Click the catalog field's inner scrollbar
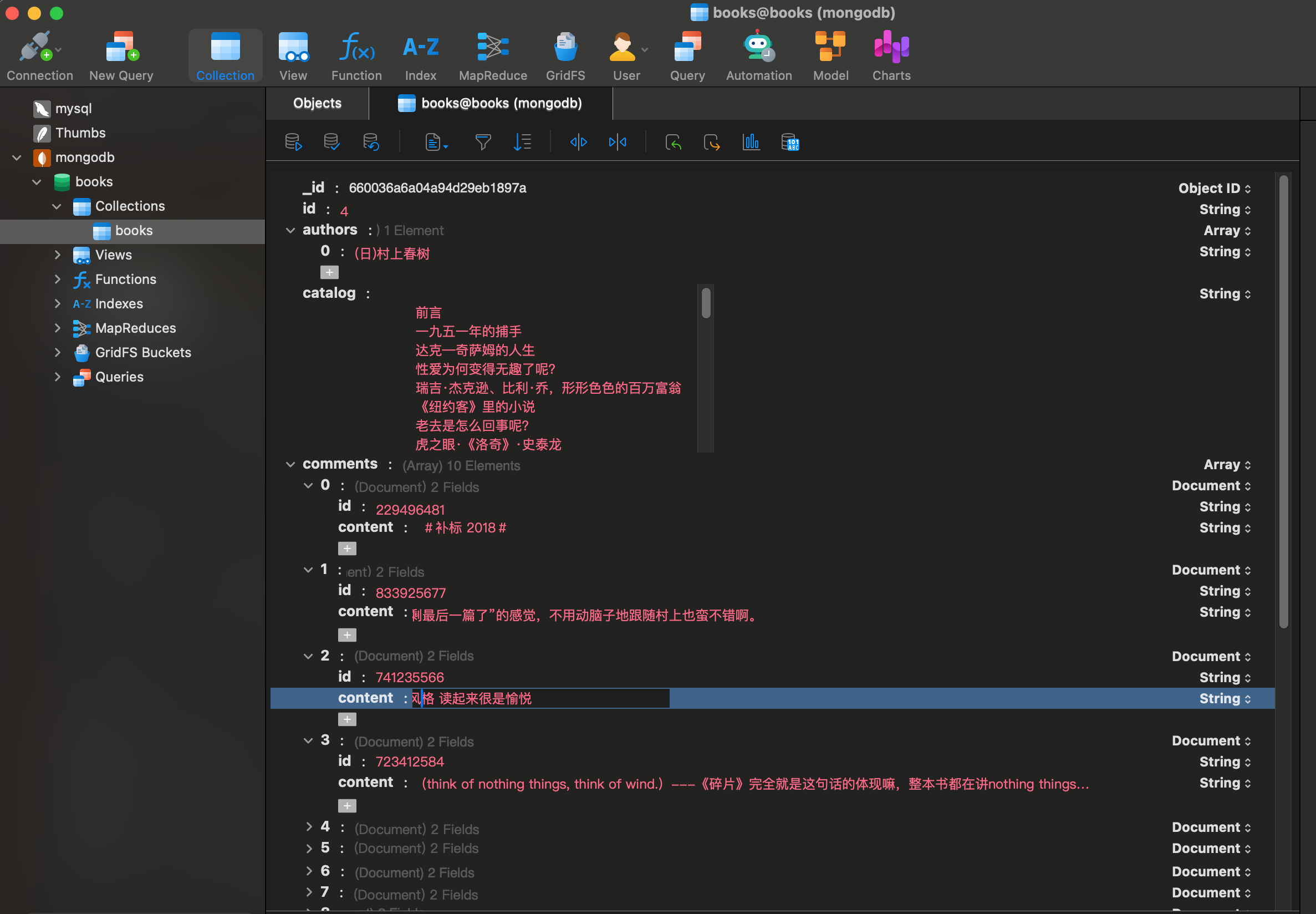 706,303
